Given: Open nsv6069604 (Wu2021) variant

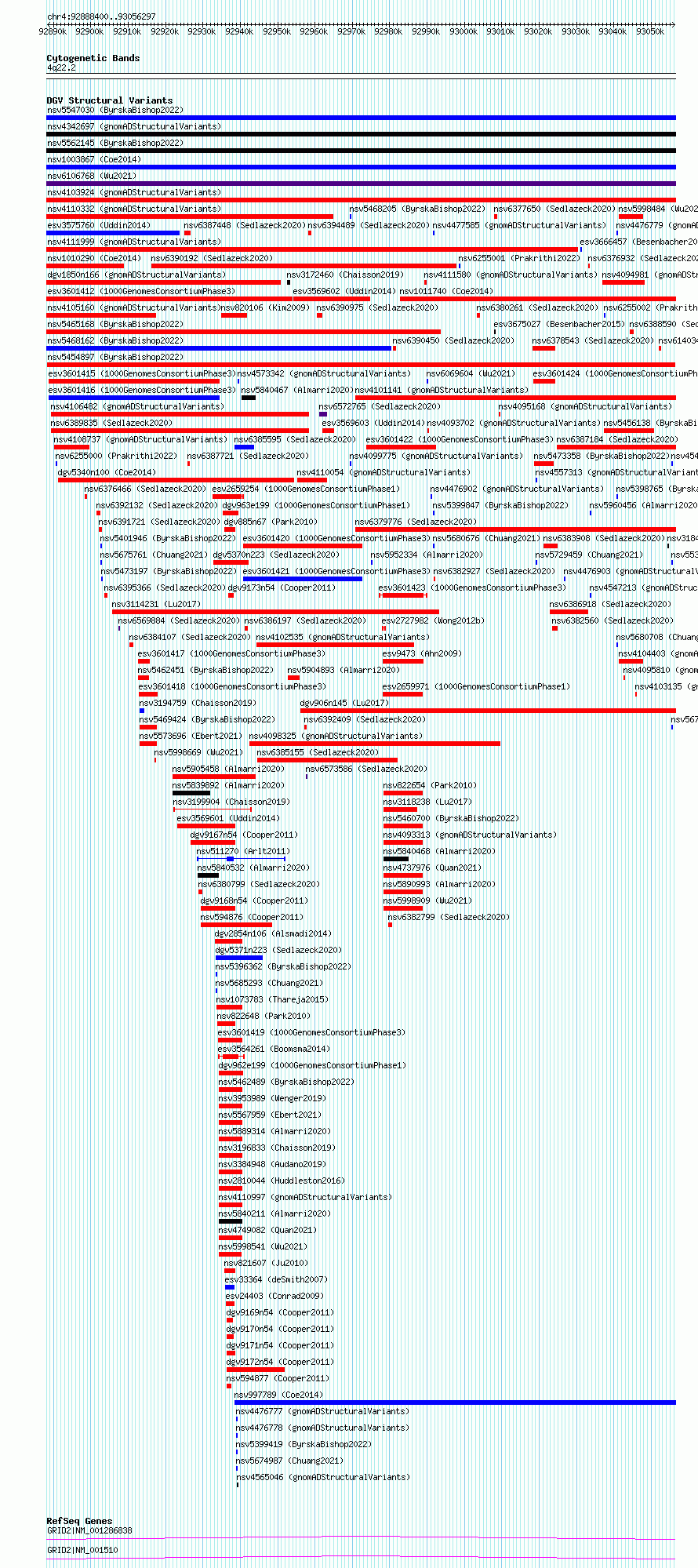Looking at the screenshot, I should point(471,373).
